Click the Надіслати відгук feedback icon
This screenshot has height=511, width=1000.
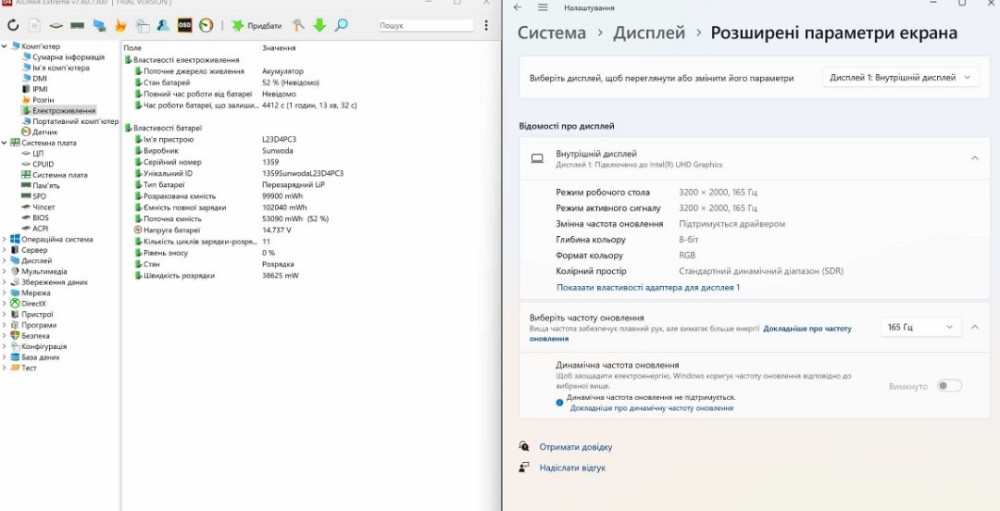pos(524,468)
